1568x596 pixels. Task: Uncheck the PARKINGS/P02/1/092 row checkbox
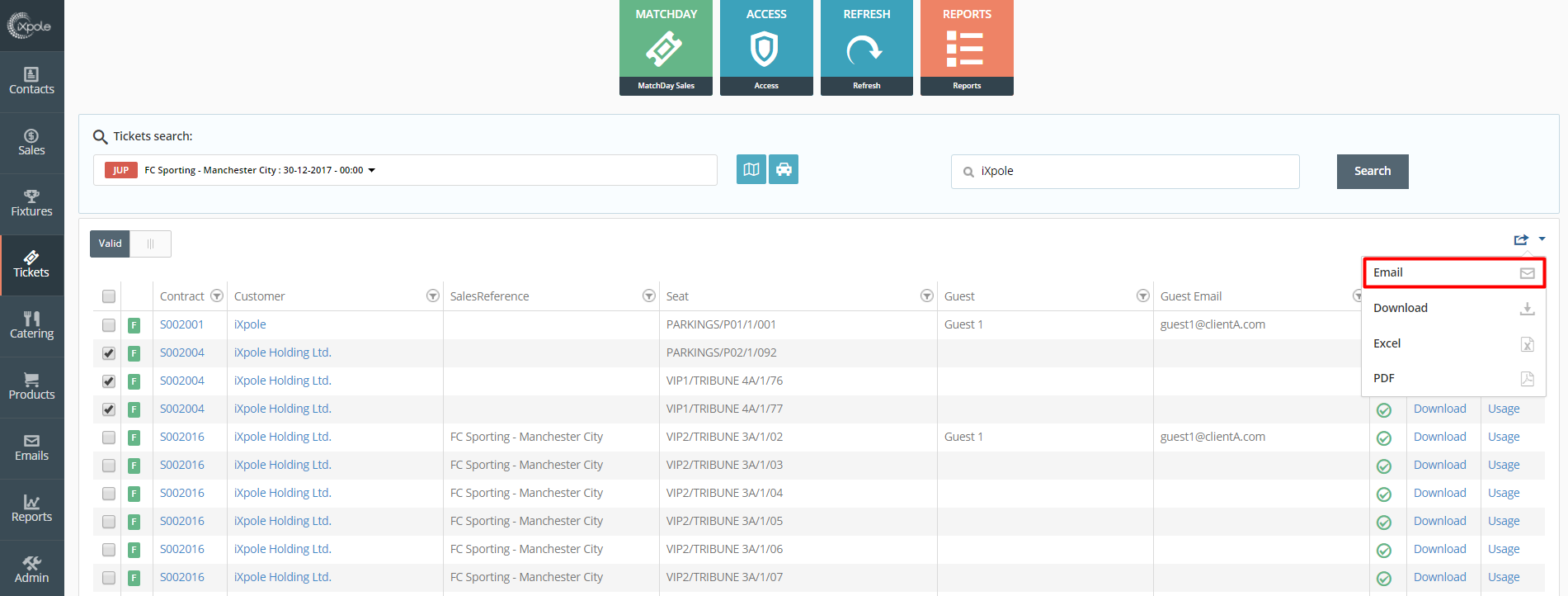click(109, 353)
